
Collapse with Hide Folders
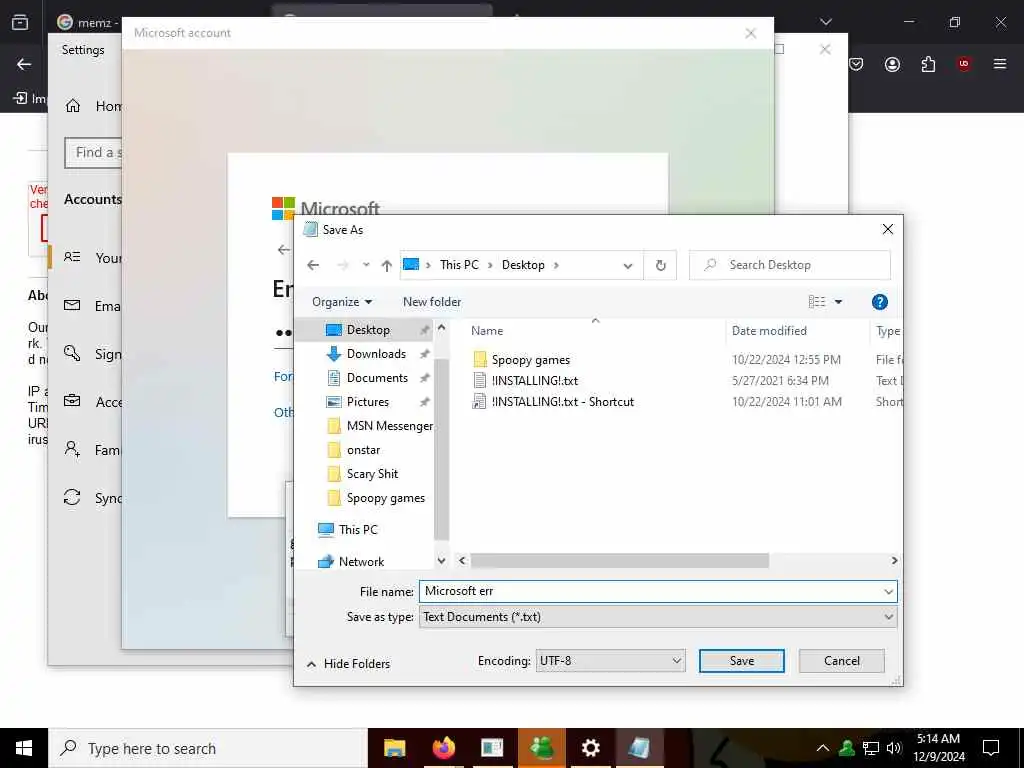click(348, 664)
